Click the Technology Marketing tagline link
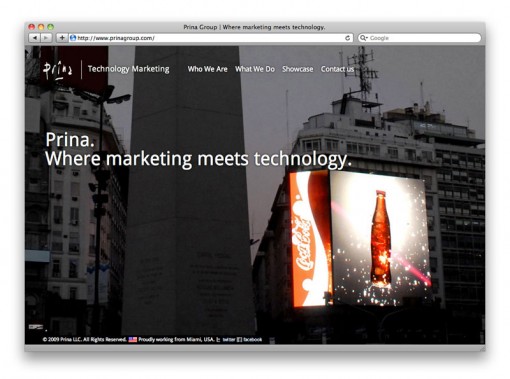The width and height of the screenshot is (510, 379). 128,69
